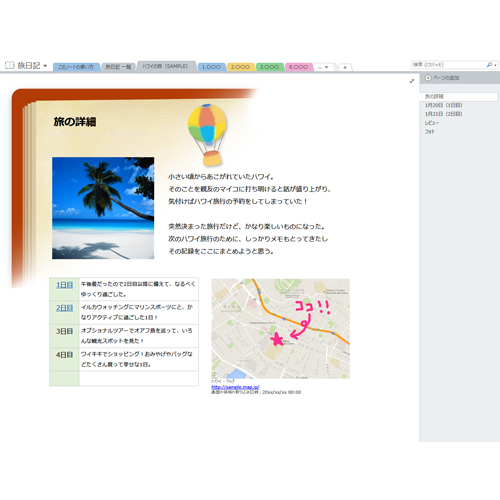Screen dimensions: 500x500
Task: Open the レビュー page in page list
Action: point(432,123)
